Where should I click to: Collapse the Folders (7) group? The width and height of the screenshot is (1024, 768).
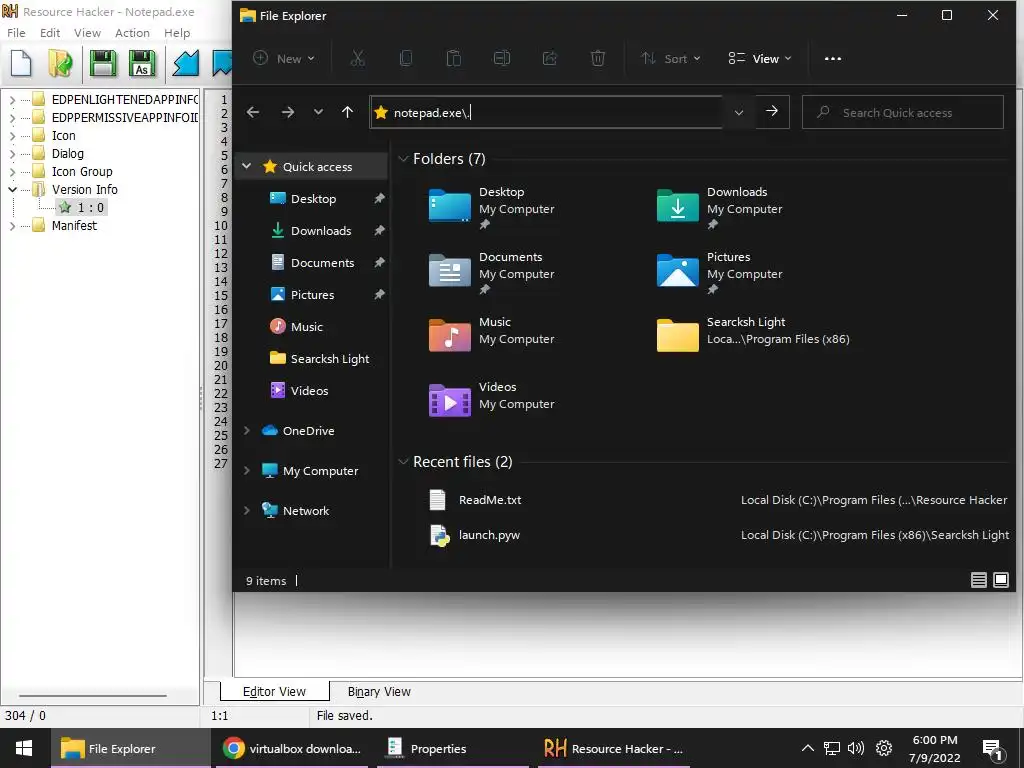click(404, 159)
